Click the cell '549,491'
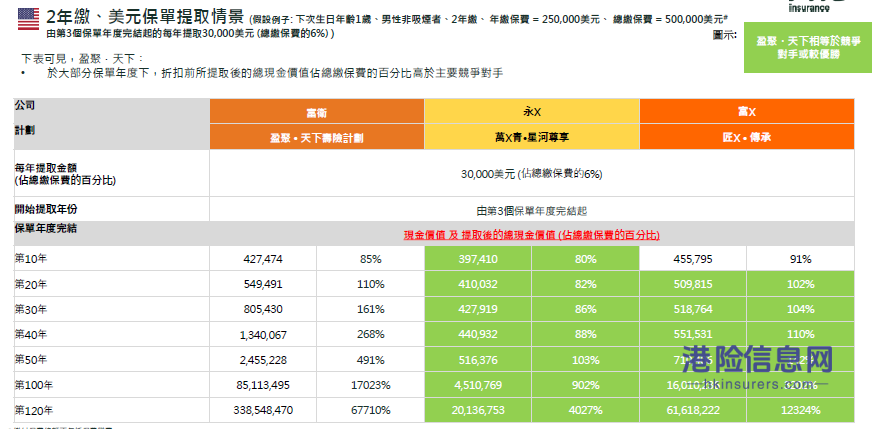The height and width of the screenshot is (429, 872). 263,284
